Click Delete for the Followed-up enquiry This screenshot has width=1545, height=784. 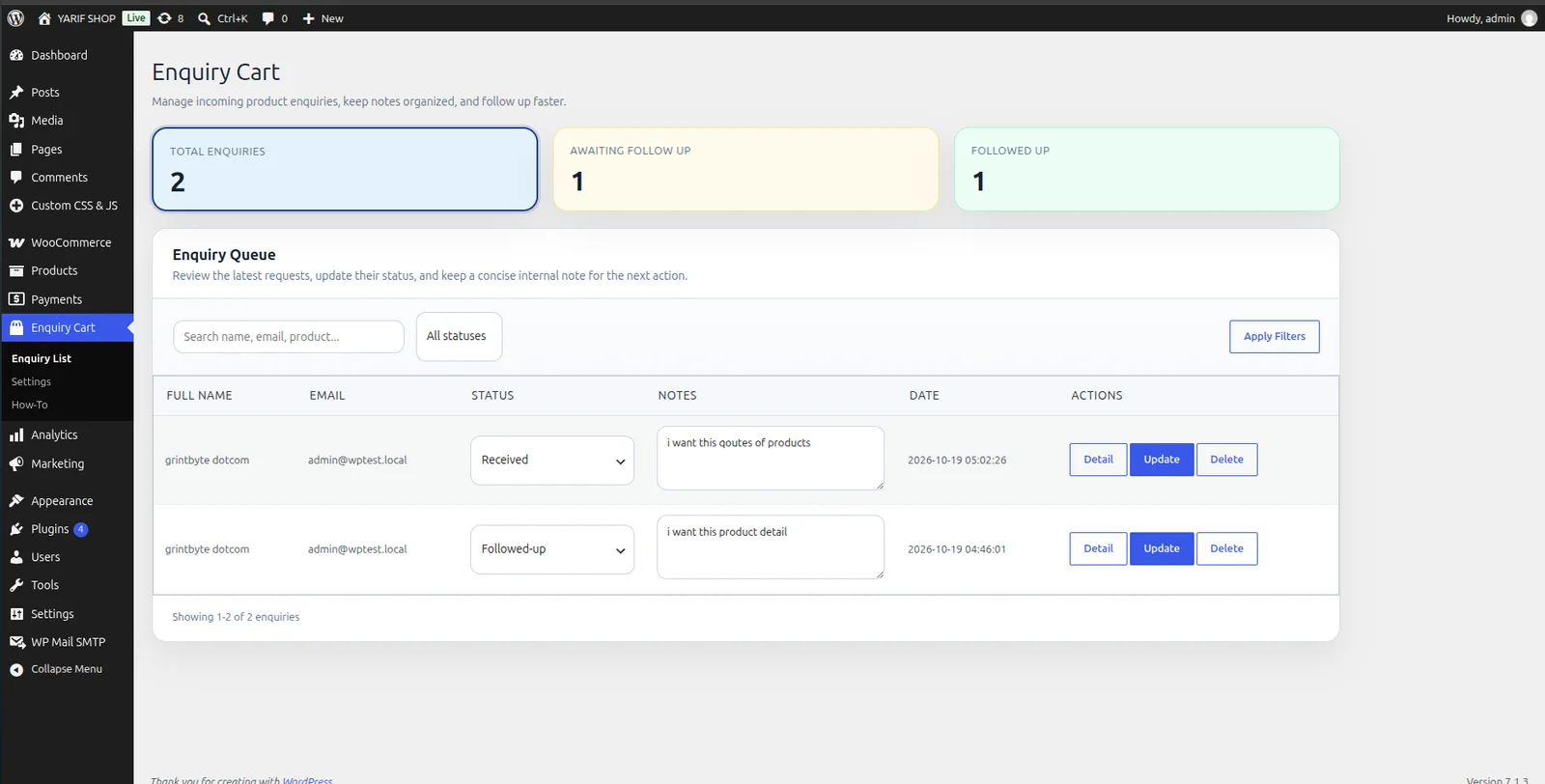coord(1226,548)
